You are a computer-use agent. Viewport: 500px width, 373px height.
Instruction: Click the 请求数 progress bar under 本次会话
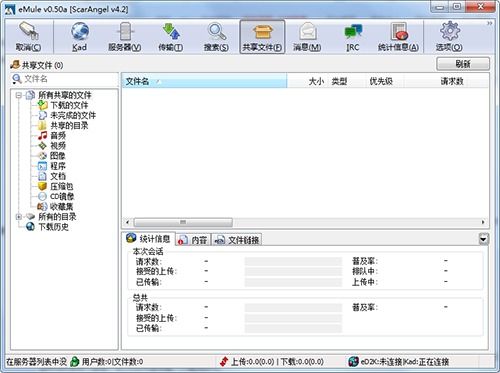click(293, 261)
